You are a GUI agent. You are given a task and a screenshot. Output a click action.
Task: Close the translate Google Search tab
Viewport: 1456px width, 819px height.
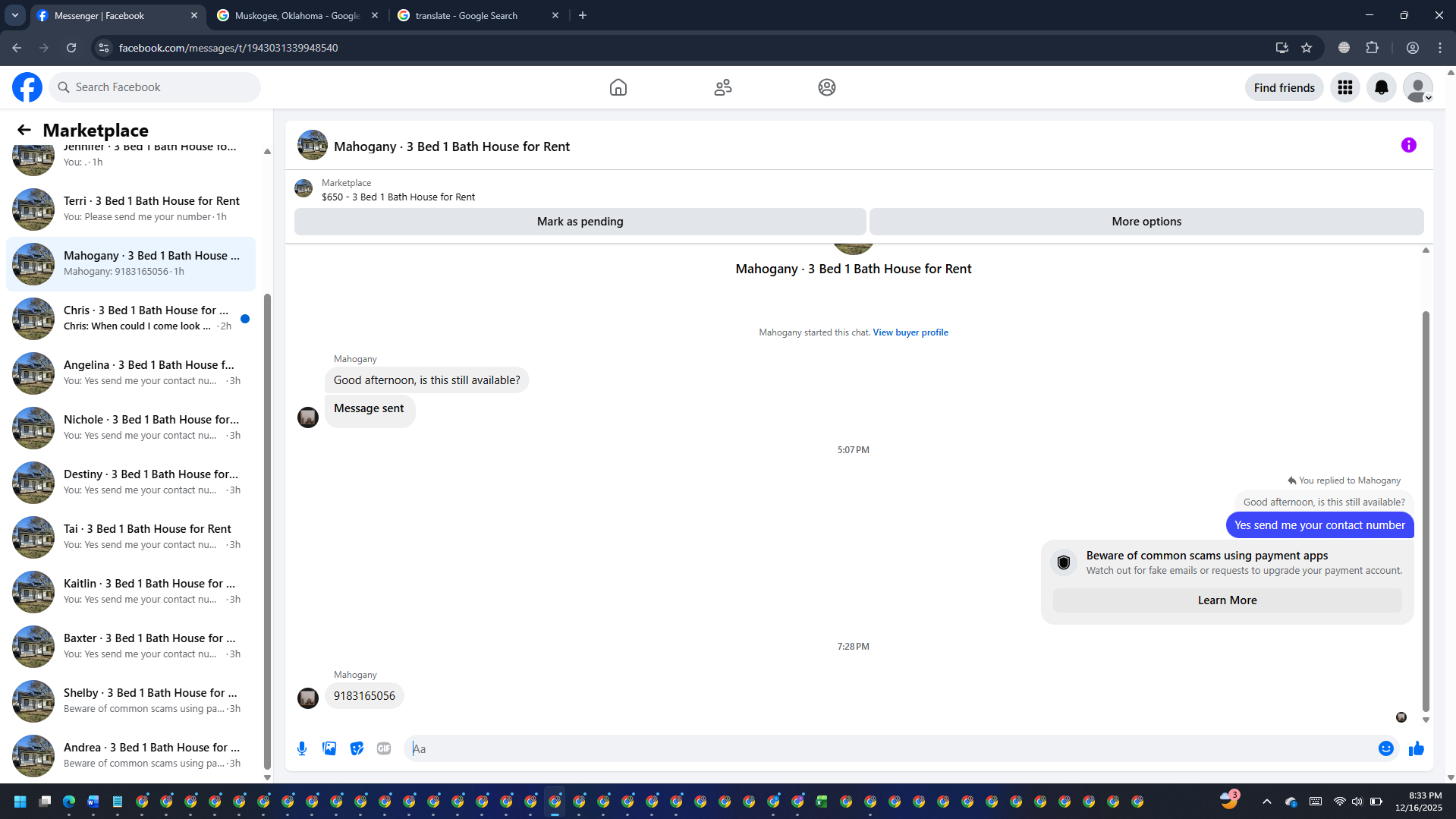coord(555,15)
